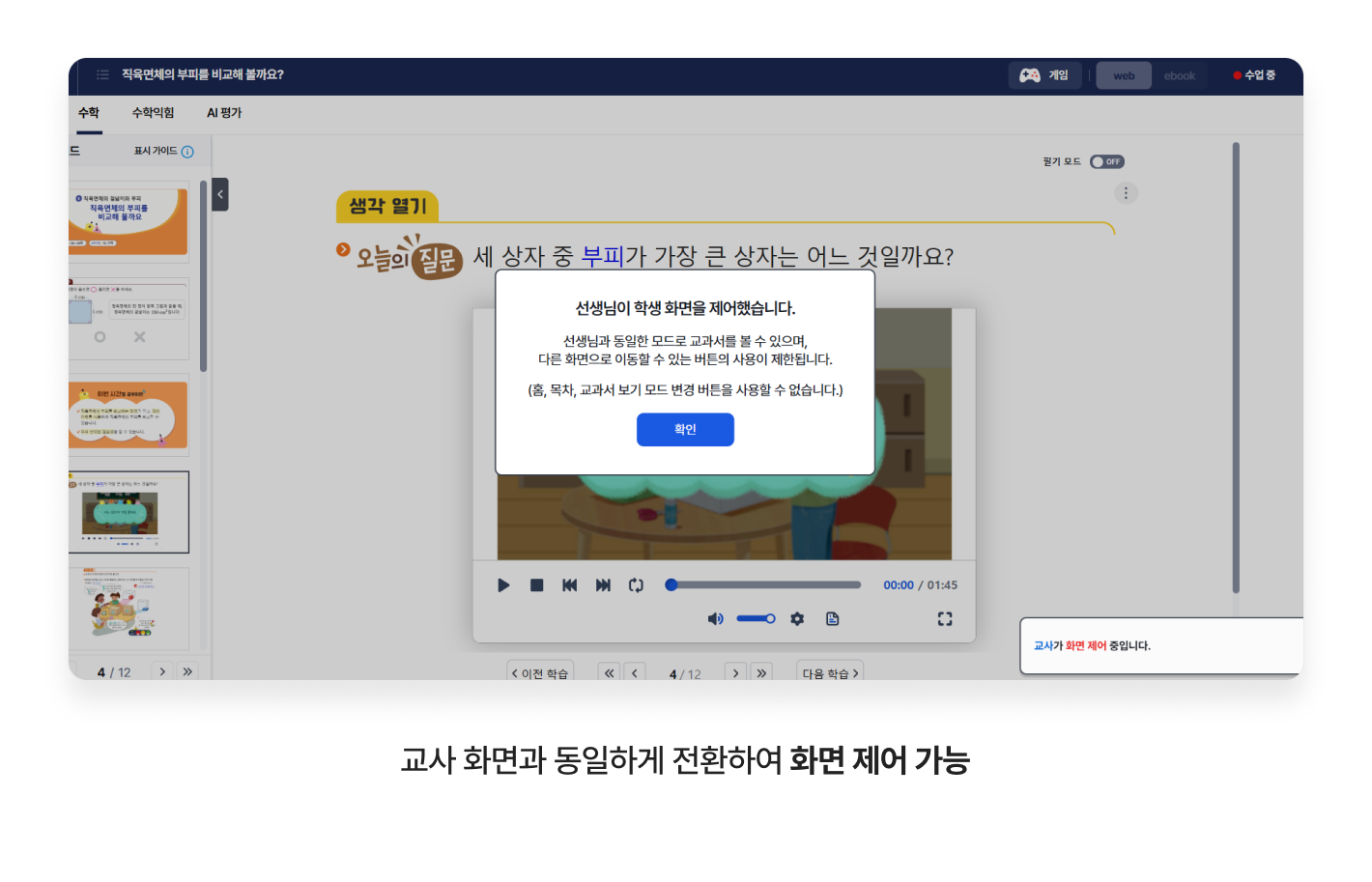Toggle the 필기 모드 switch
Viewport: 1372px width, 882px height.
(1106, 162)
